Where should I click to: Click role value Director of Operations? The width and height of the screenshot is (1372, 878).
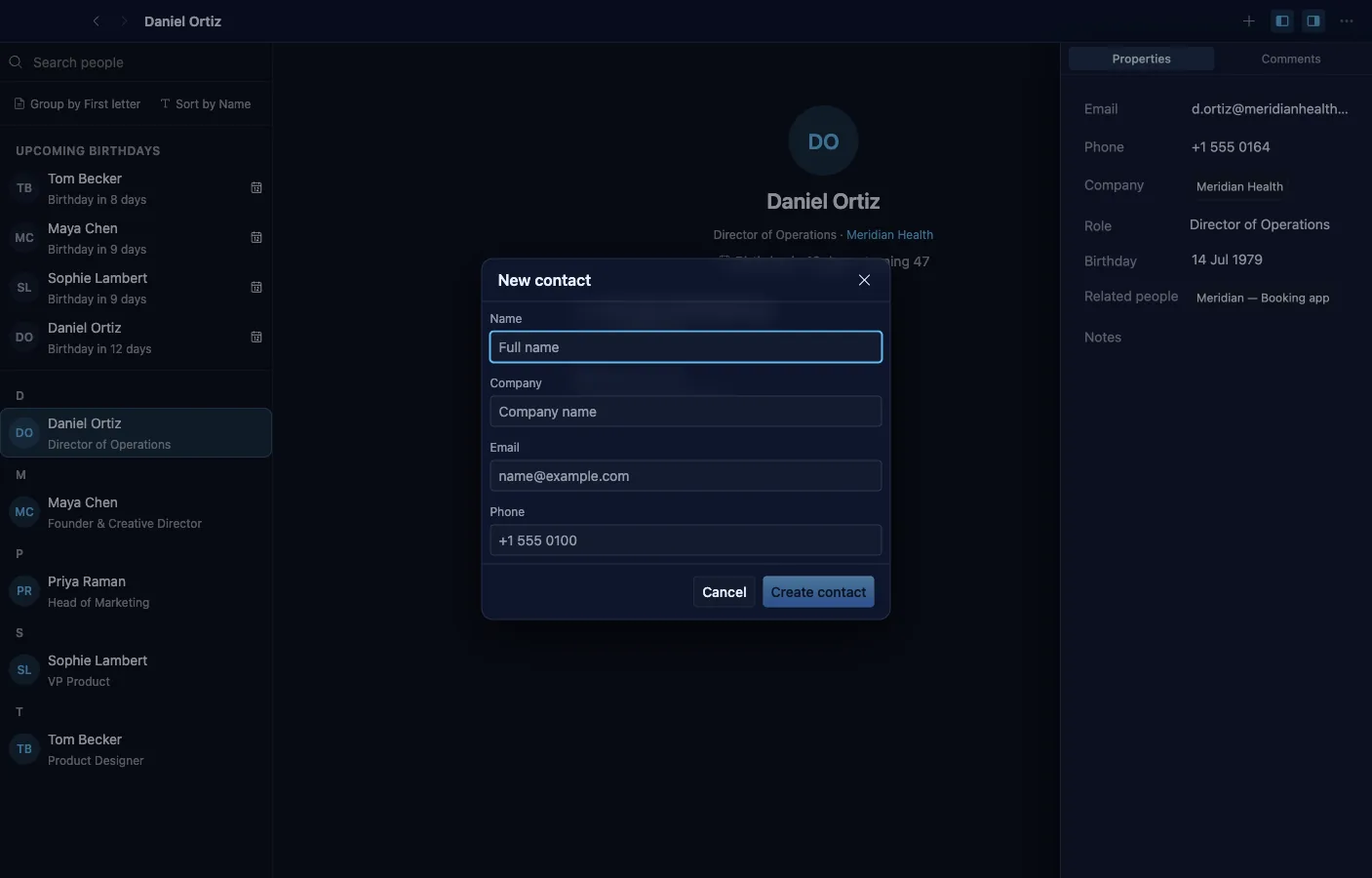pyautogui.click(x=1259, y=224)
